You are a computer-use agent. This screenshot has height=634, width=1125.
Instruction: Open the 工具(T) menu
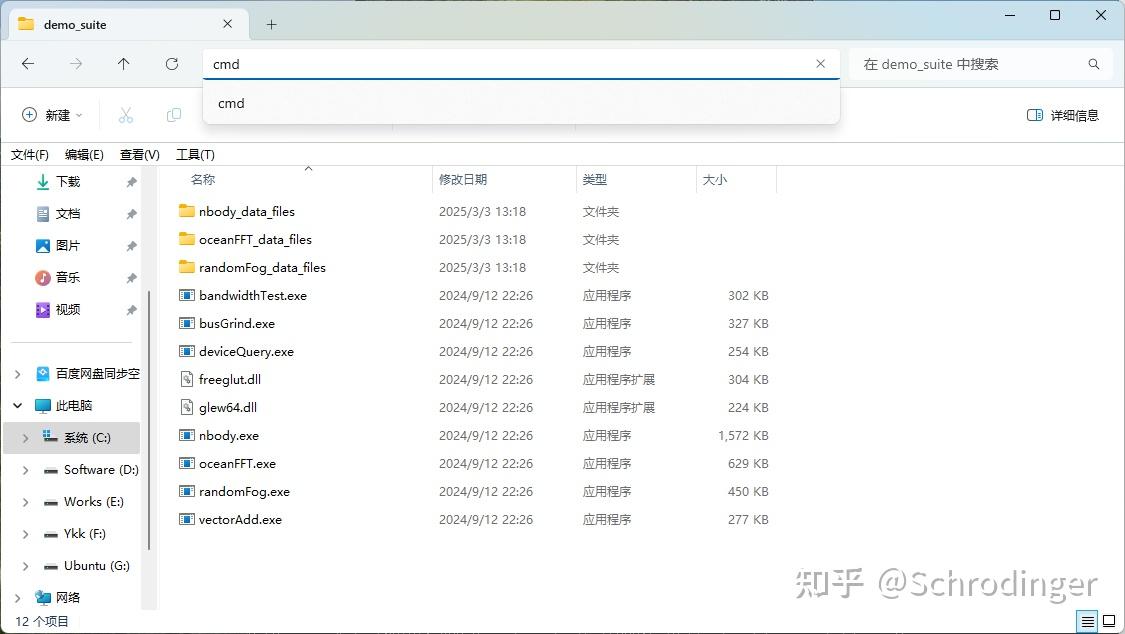click(x=194, y=154)
